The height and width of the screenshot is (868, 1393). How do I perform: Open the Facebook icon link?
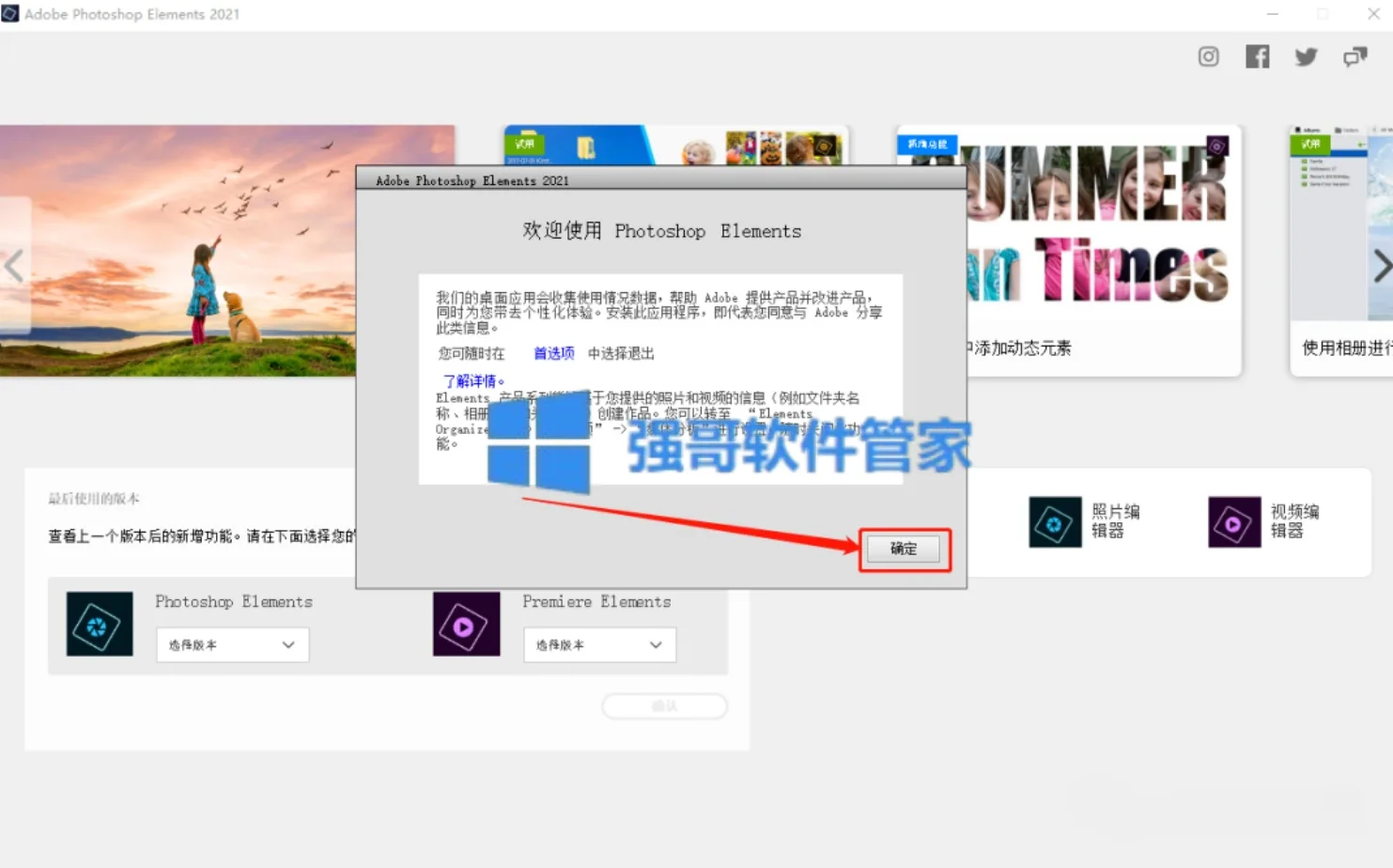[1258, 57]
